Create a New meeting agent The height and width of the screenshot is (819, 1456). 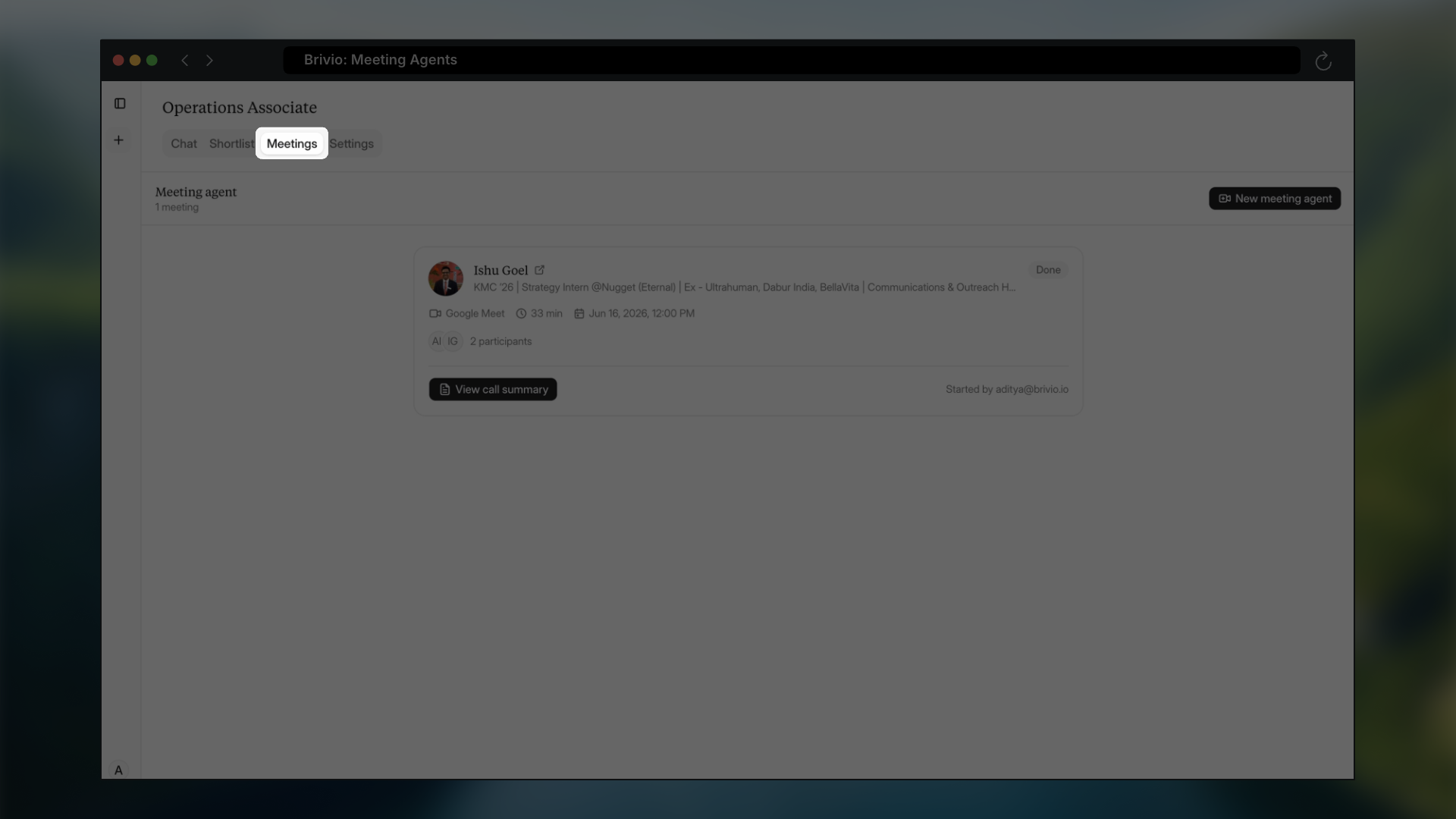(1275, 199)
